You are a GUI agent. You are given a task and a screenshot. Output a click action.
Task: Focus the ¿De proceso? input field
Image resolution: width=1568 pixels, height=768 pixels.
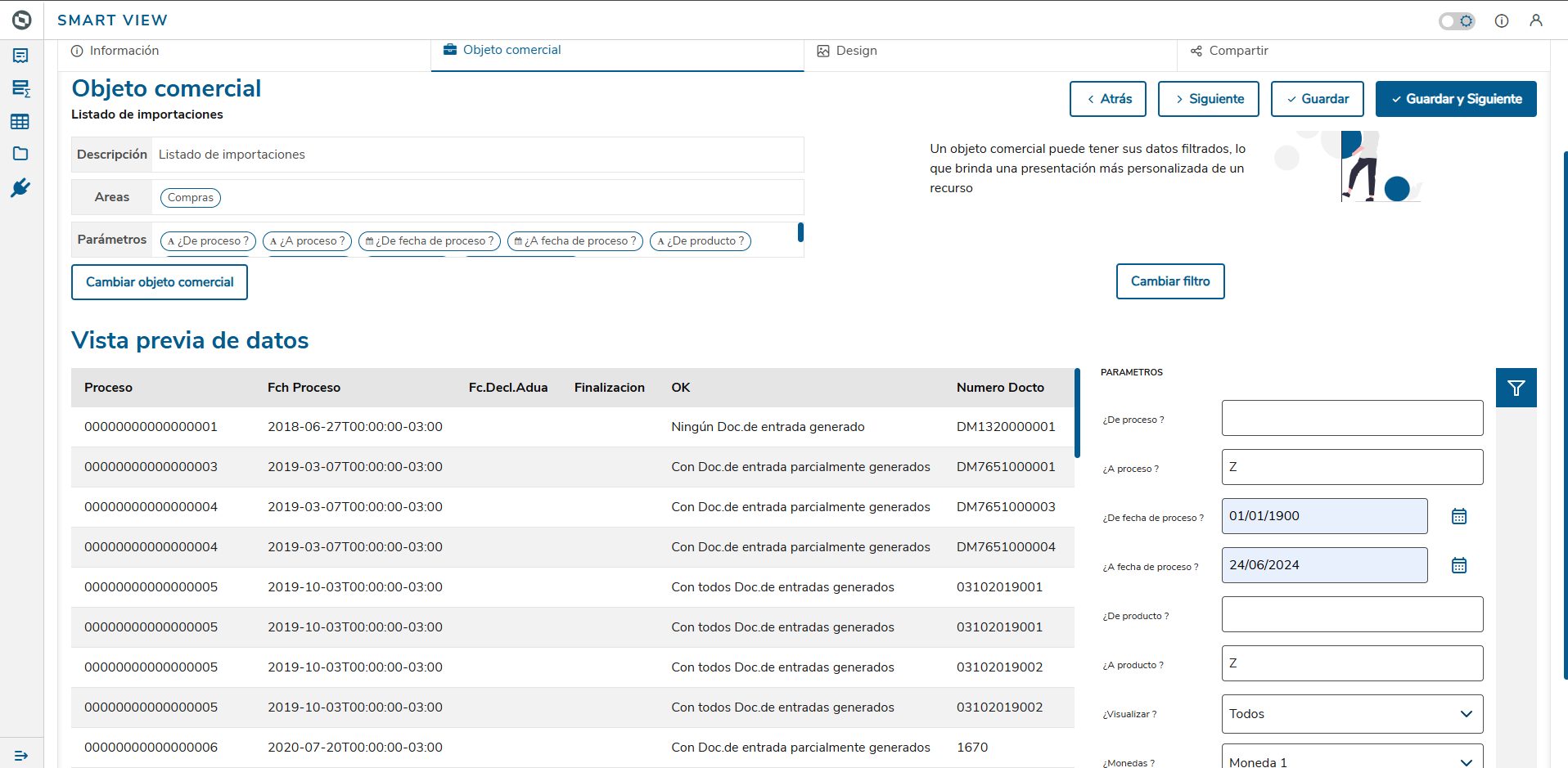point(1353,418)
